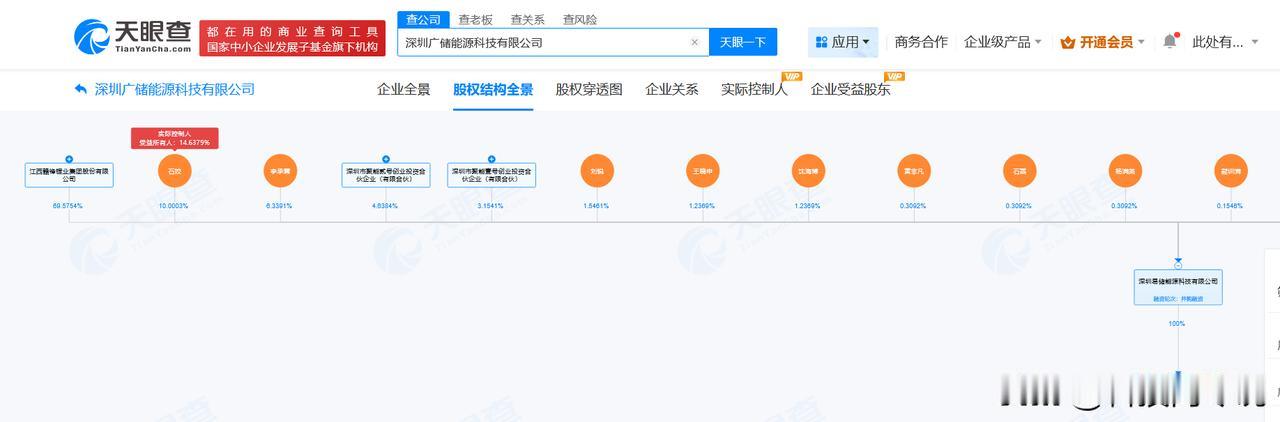Click the orange shareholder circle 王晓申
The height and width of the screenshot is (422, 1280).
pyautogui.click(x=702, y=171)
